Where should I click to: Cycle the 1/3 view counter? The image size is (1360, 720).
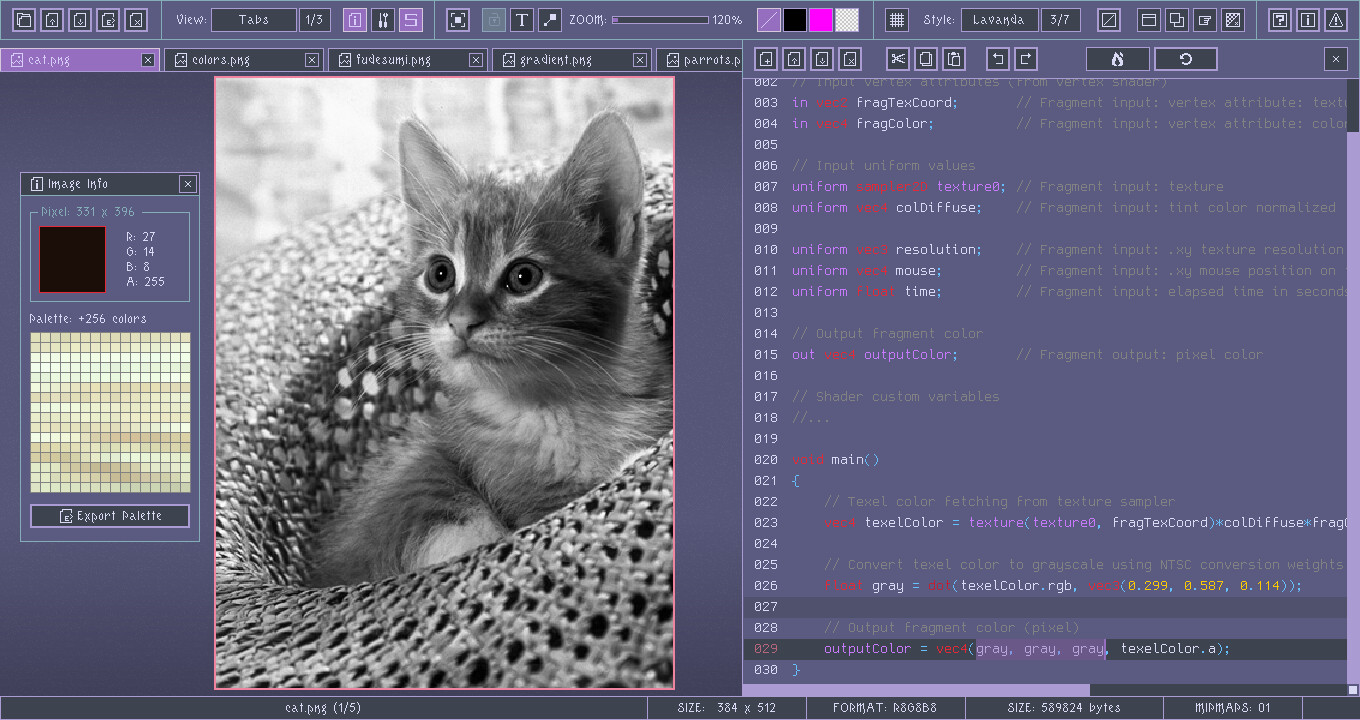click(x=315, y=19)
